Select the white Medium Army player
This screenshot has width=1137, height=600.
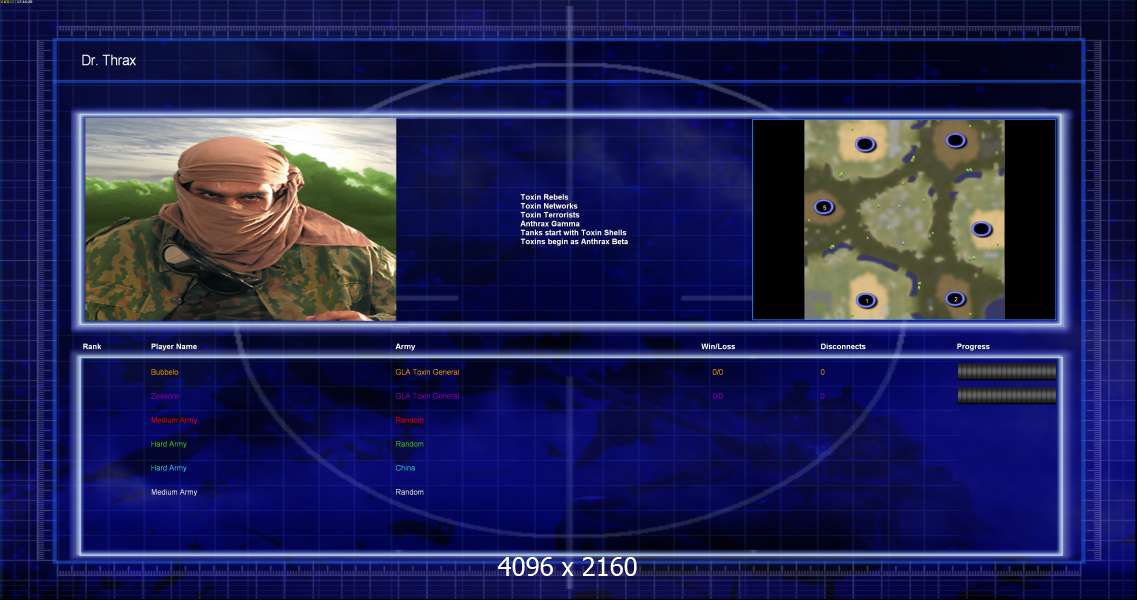174,492
